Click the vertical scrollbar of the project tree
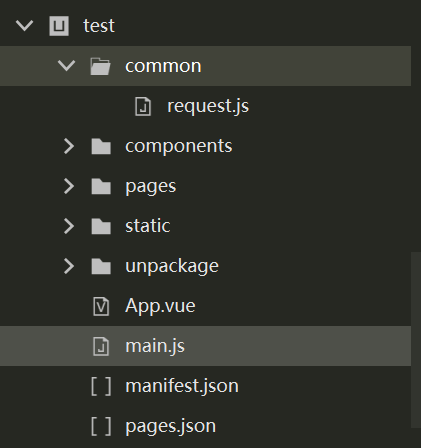The height and width of the screenshot is (448, 421). tap(416, 340)
